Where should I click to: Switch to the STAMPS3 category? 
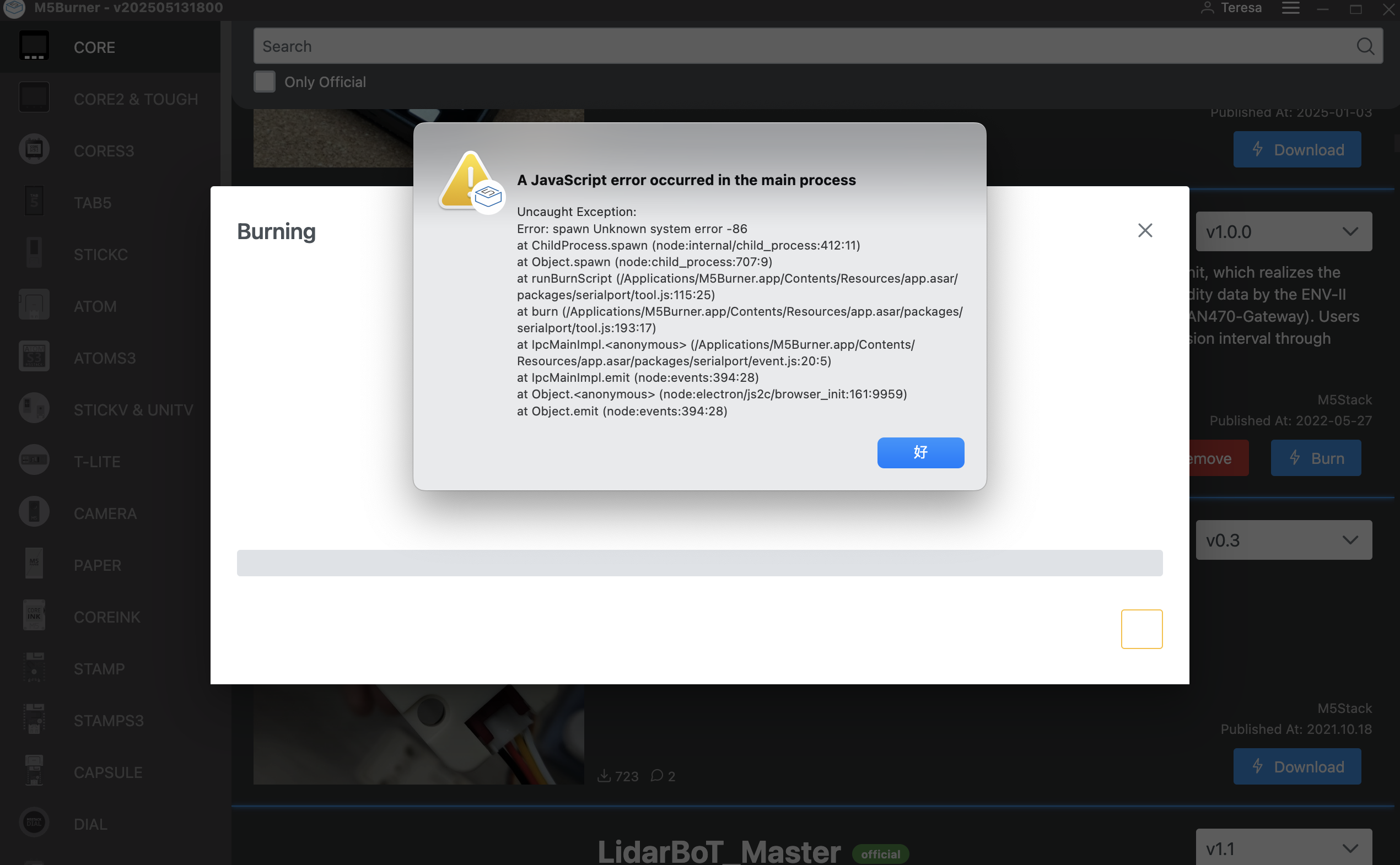click(110, 720)
